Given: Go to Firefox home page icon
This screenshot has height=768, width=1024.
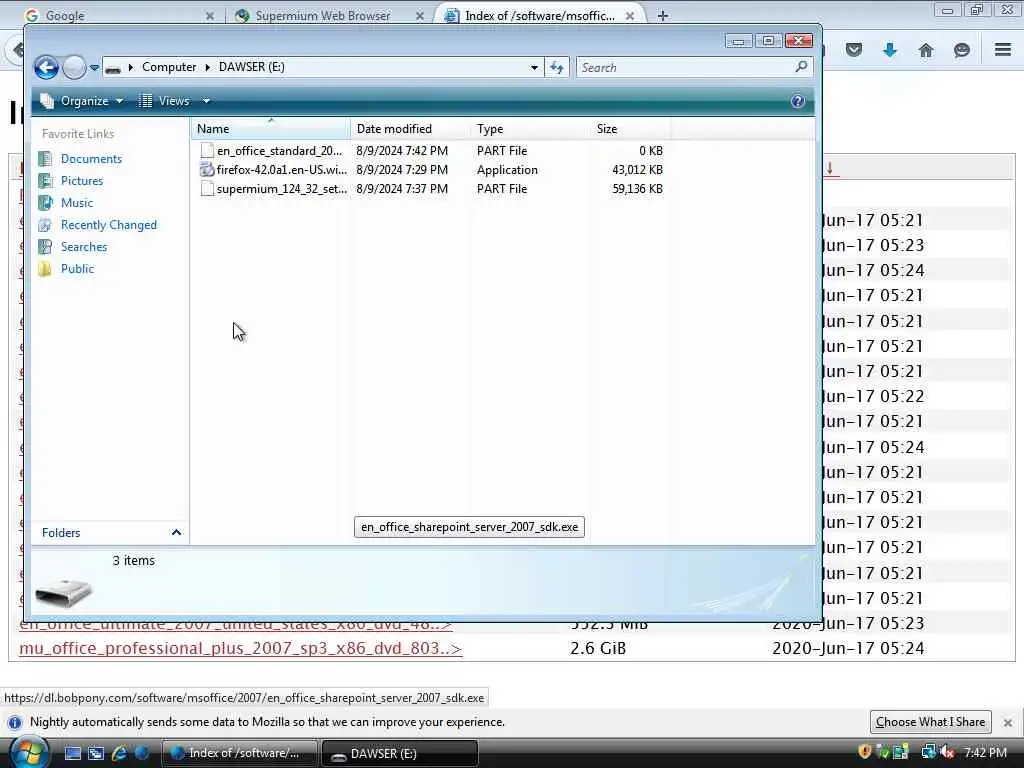Looking at the screenshot, I should pyautogui.click(x=926, y=50).
